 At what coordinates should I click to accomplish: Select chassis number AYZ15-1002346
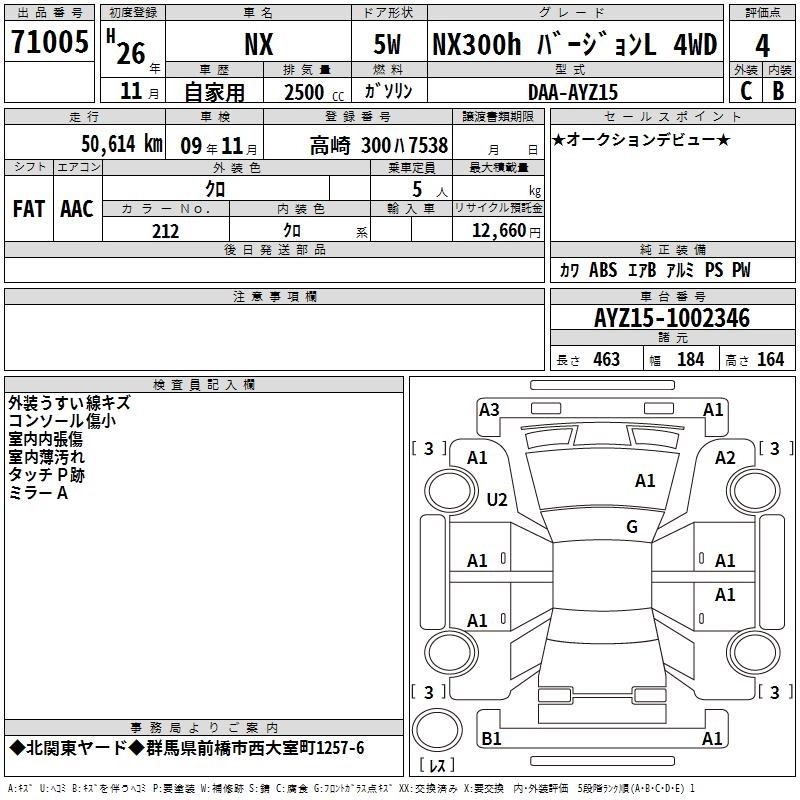tap(672, 318)
